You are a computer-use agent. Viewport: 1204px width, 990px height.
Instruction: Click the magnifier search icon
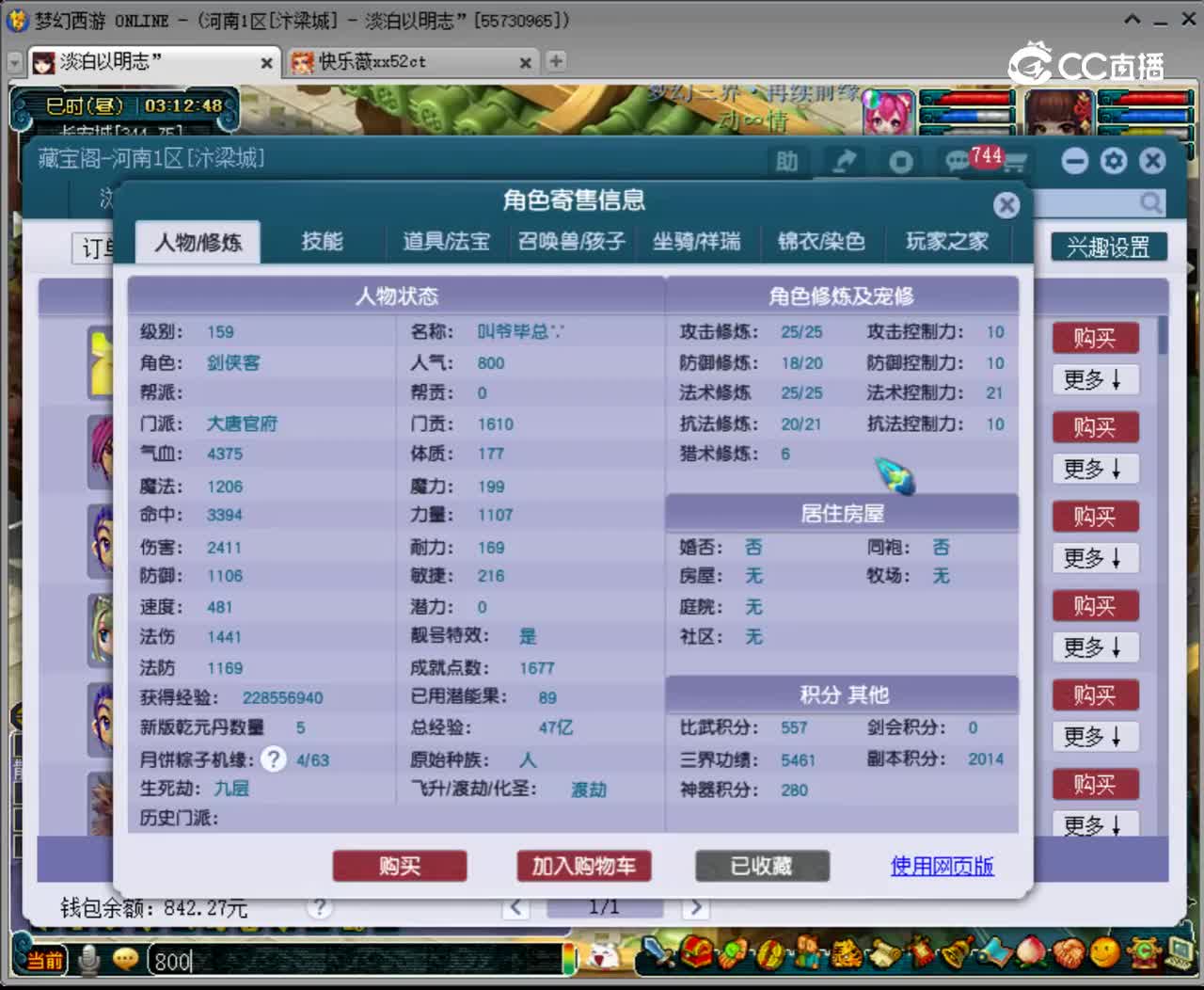tap(1151, 201)
